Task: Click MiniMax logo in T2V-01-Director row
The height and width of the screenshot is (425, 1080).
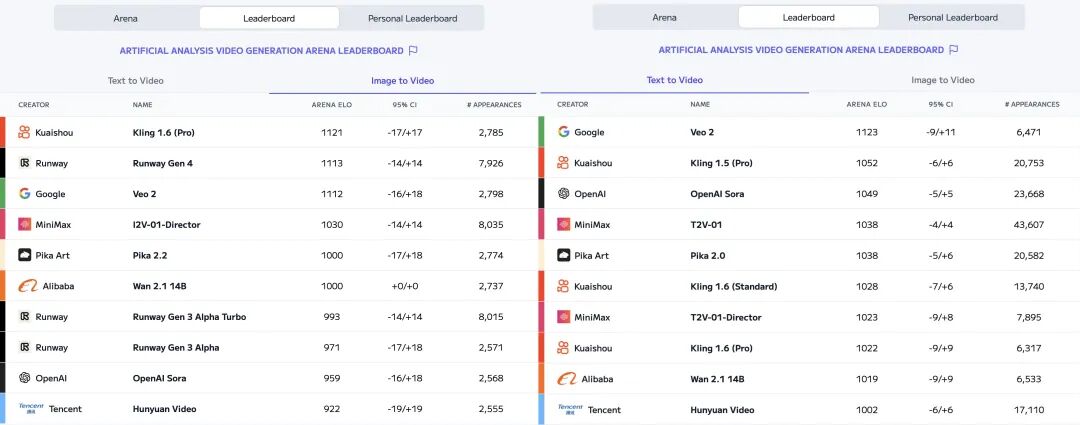Action: pos(563,317)
